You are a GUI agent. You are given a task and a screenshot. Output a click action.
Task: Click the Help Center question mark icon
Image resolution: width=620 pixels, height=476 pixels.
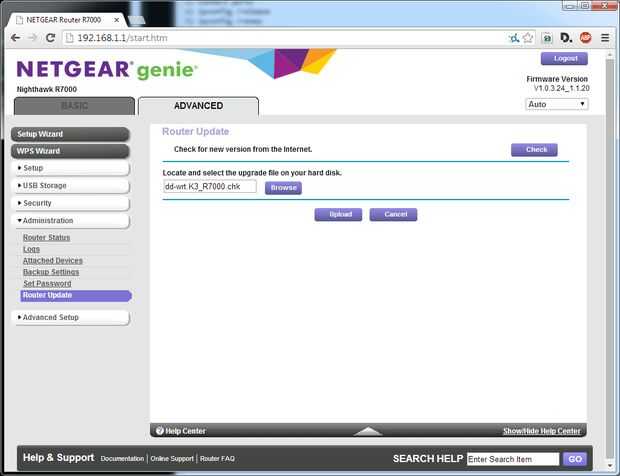click(159, 431)
